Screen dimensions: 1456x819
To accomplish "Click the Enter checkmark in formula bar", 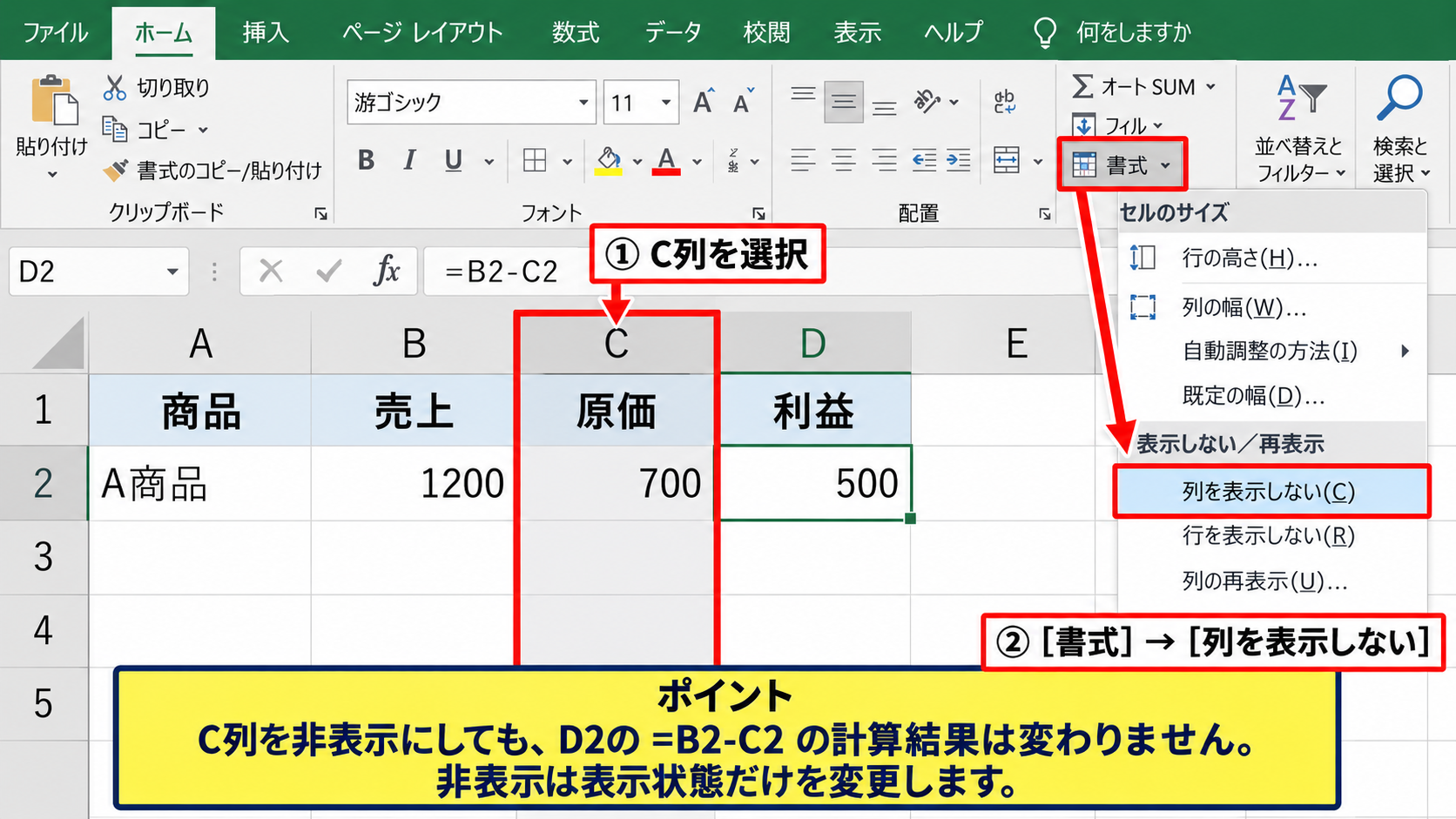I will [x=328, y=272].
